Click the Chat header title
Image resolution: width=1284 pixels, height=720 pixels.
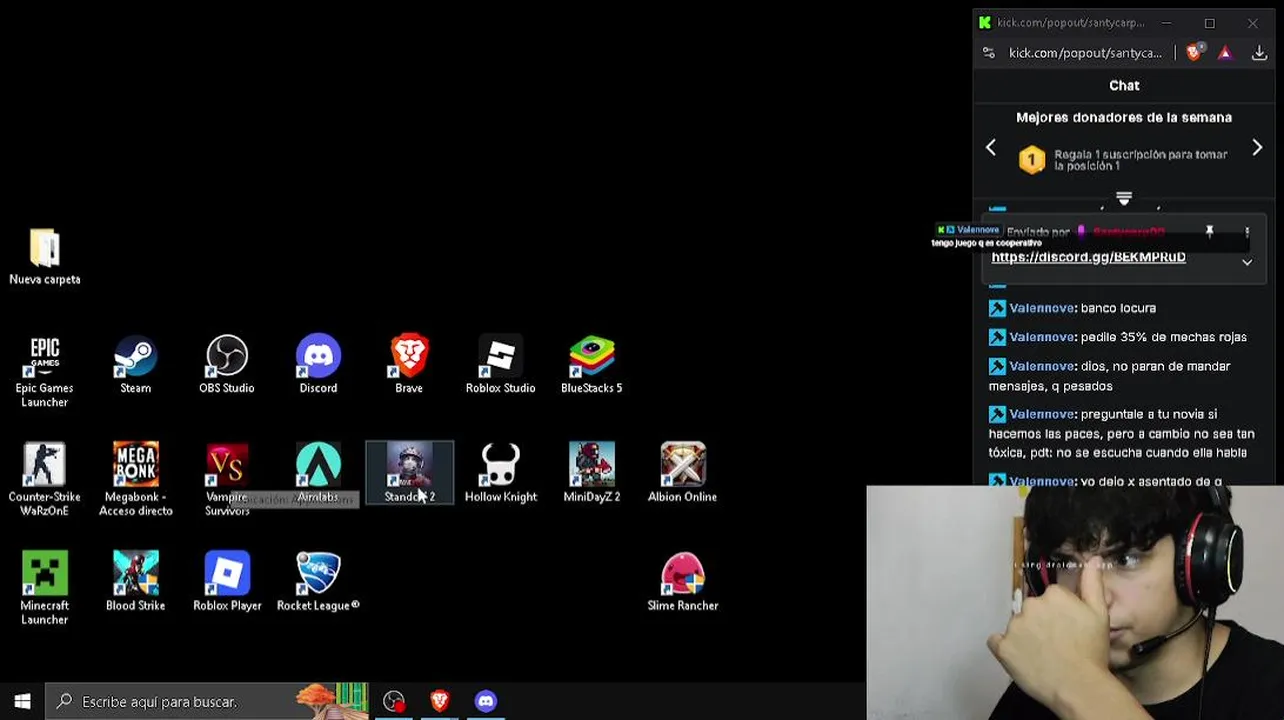[1124, 85]
